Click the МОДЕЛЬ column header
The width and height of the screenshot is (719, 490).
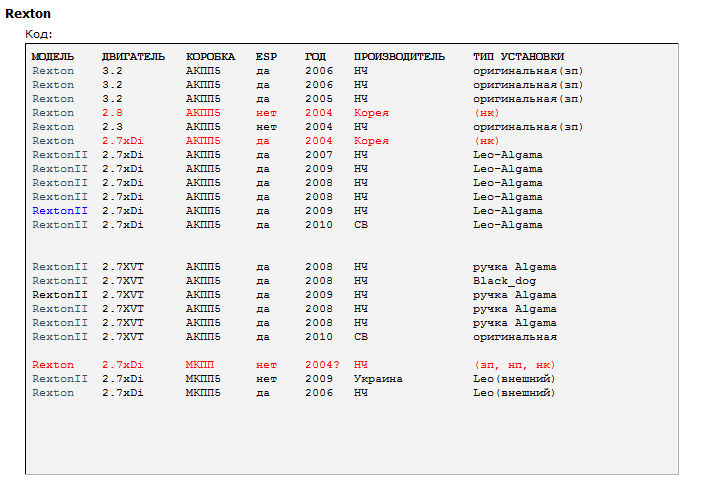click(53, 57)
